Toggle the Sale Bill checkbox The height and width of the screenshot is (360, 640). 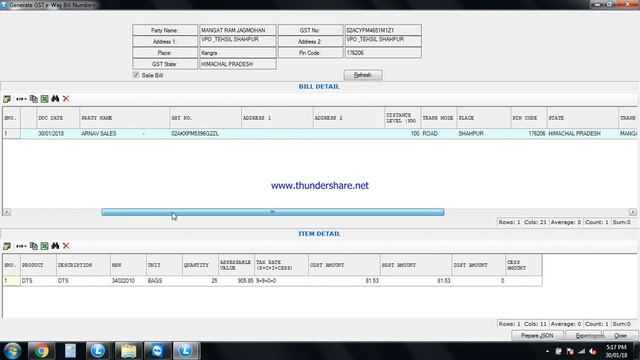[x=136, y=75]
